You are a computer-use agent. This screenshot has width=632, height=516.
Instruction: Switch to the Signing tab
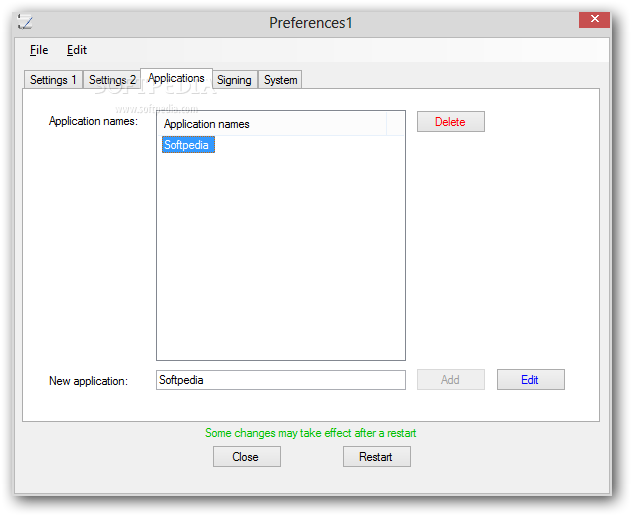pos(235,80)
